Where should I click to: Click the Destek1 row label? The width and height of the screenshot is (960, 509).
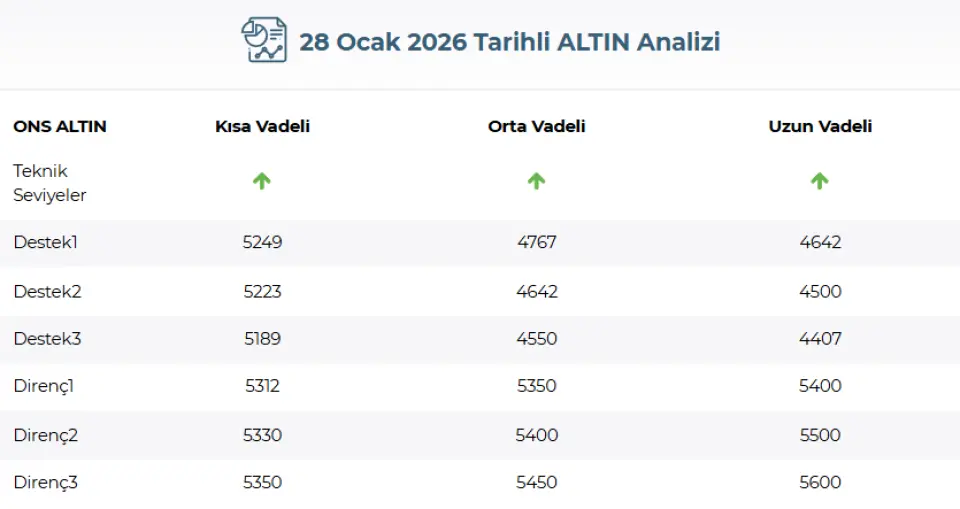(47, 243)
